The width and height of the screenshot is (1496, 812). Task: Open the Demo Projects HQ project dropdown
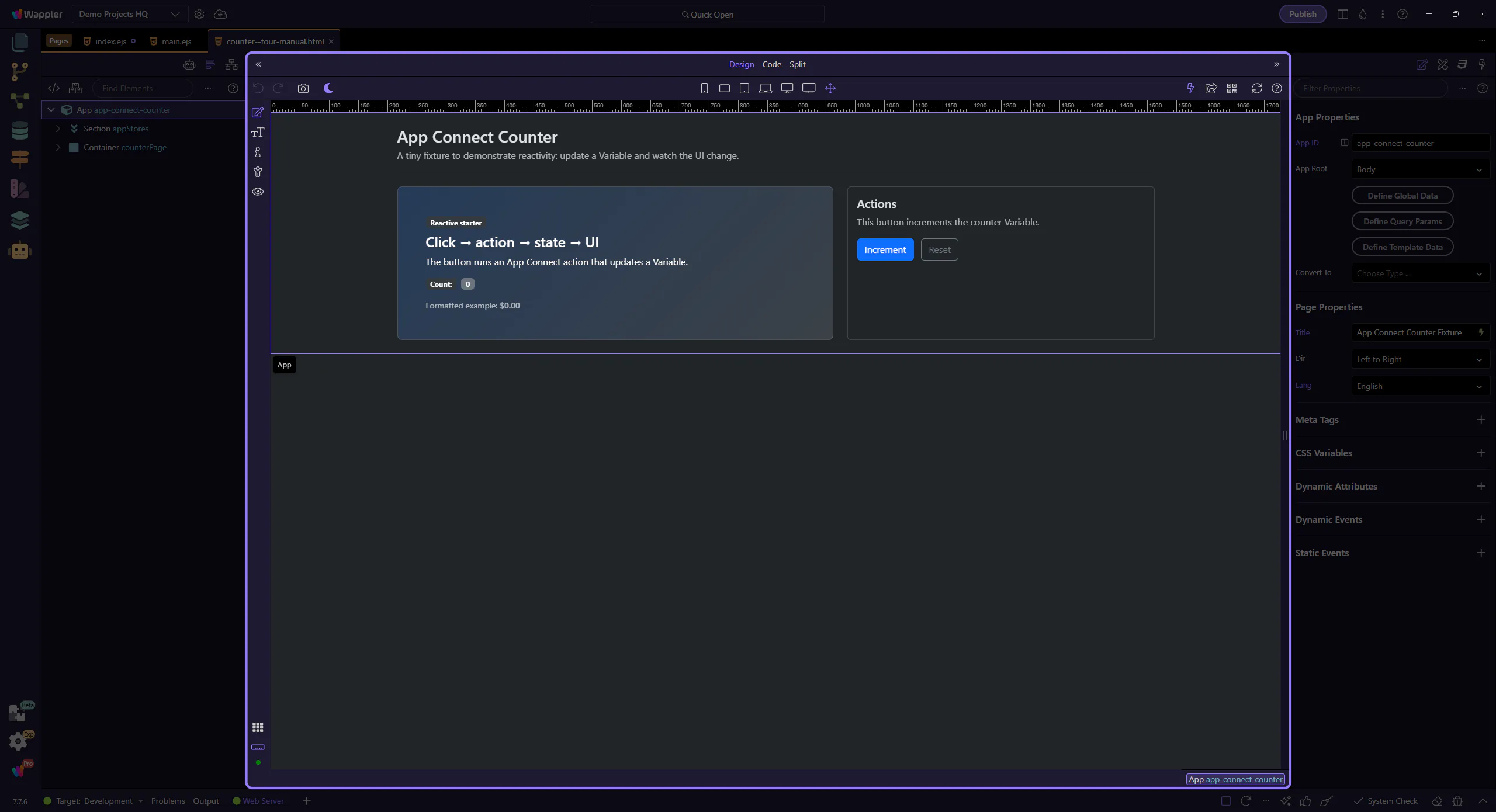[129, 14]
